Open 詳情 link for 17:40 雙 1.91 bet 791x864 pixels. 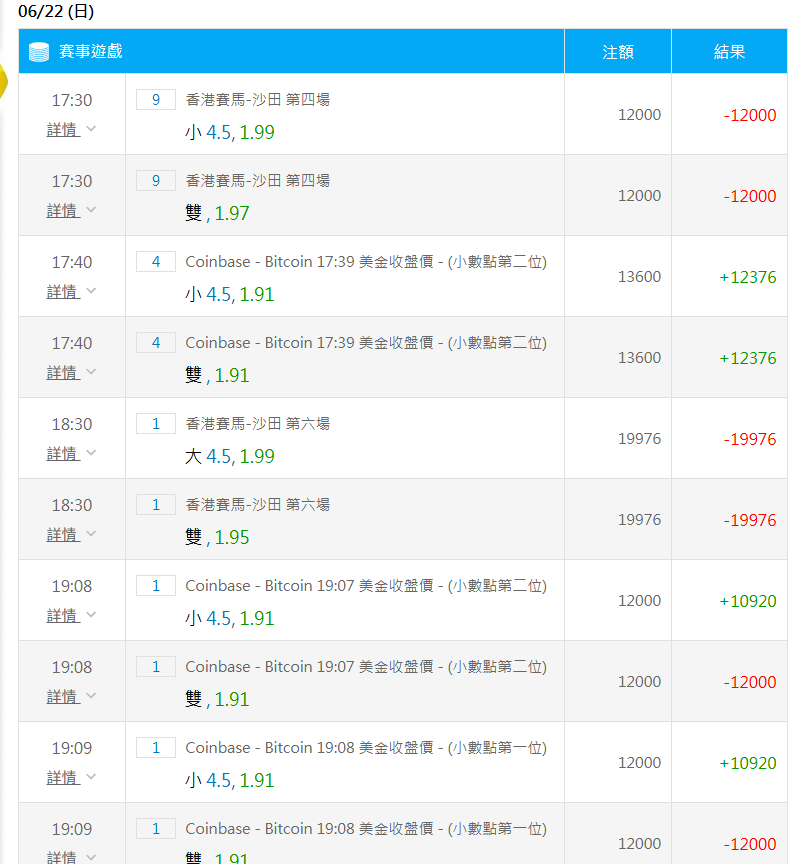(63, 373)
